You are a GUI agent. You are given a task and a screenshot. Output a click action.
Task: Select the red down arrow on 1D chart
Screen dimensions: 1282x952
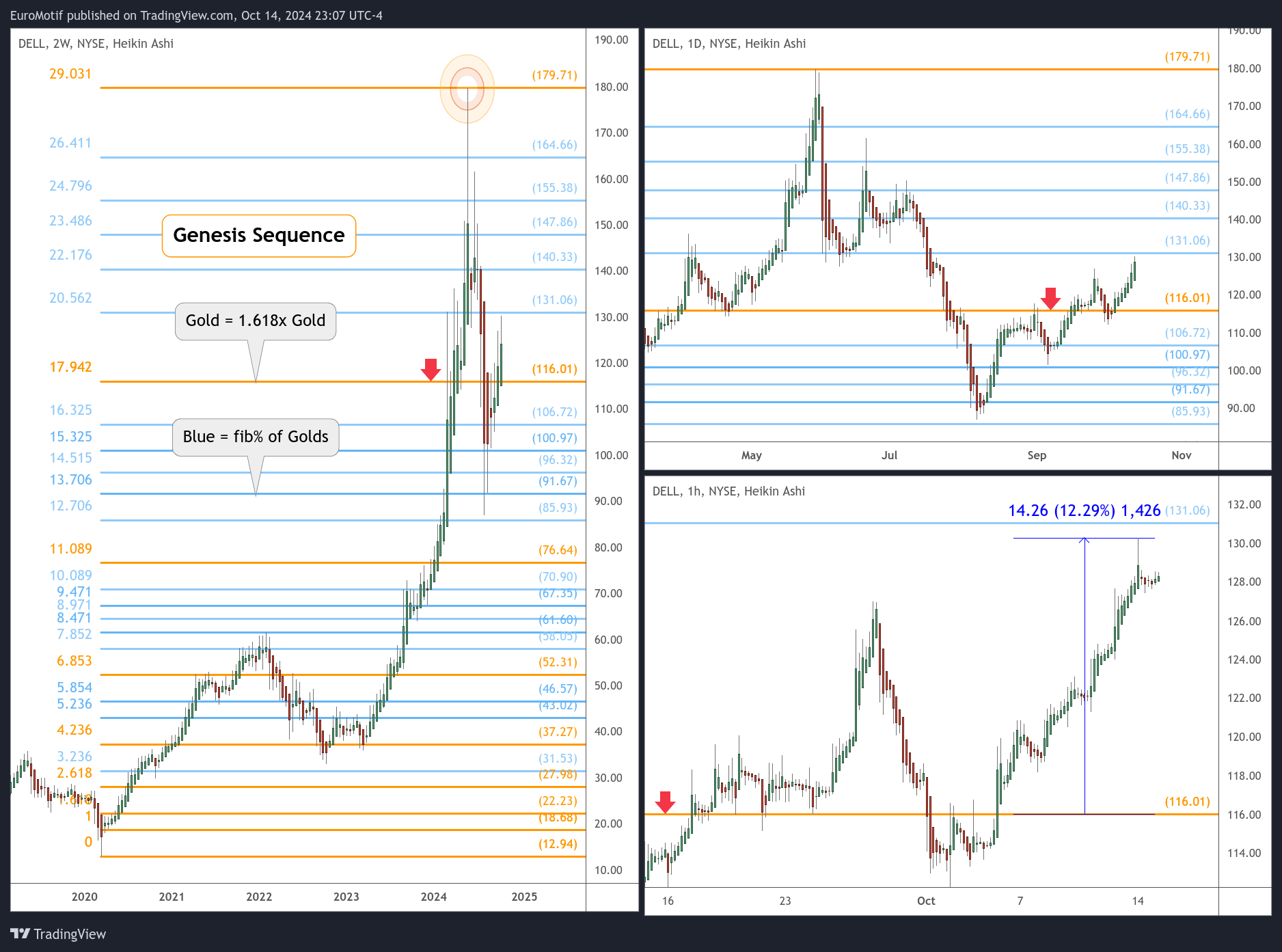[1050, 298]
